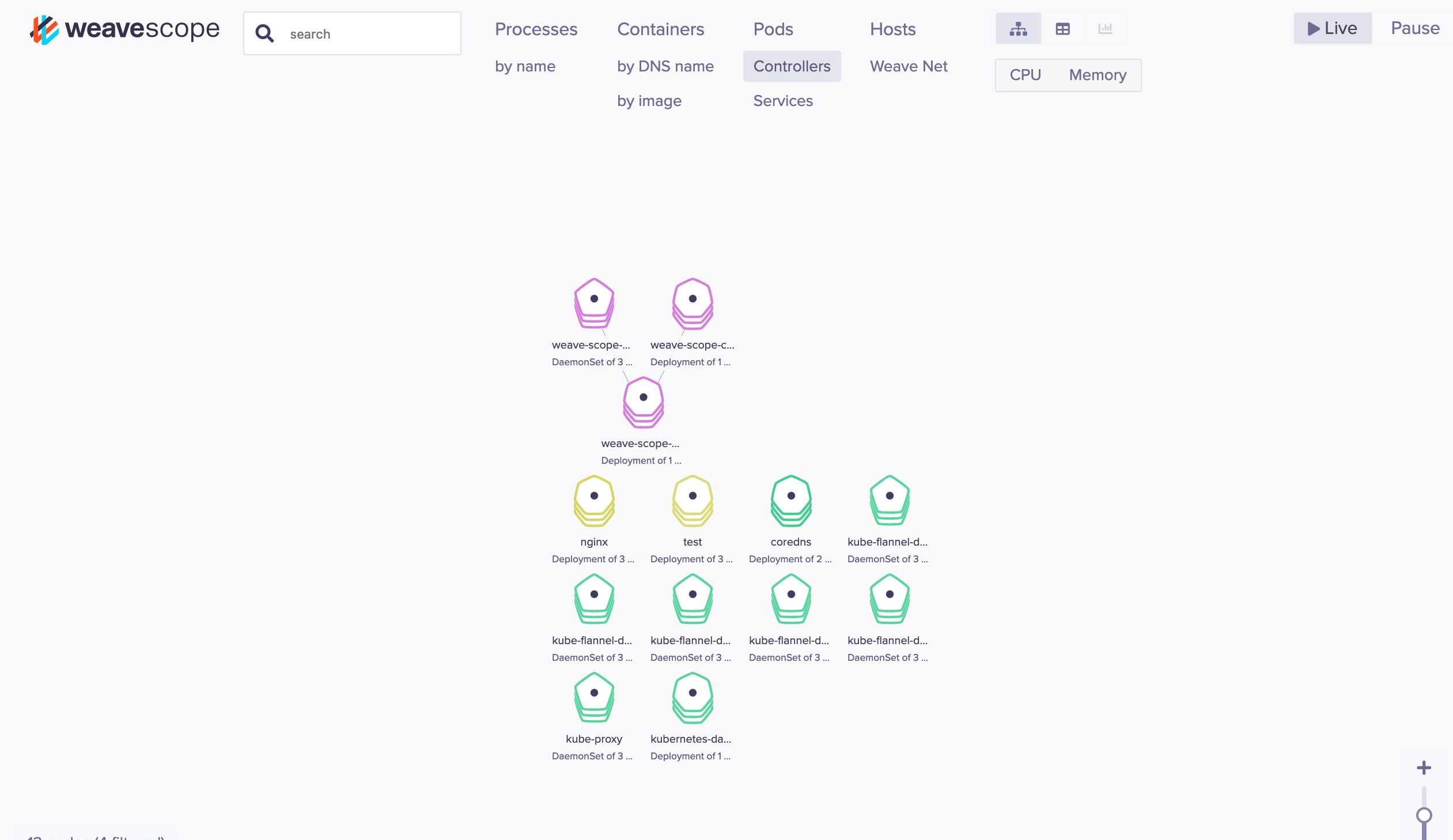This screenshot has height=840, width=1453.
Task: Click 'Deployment of 2 ...' under coredns
Action: (790, 559)
